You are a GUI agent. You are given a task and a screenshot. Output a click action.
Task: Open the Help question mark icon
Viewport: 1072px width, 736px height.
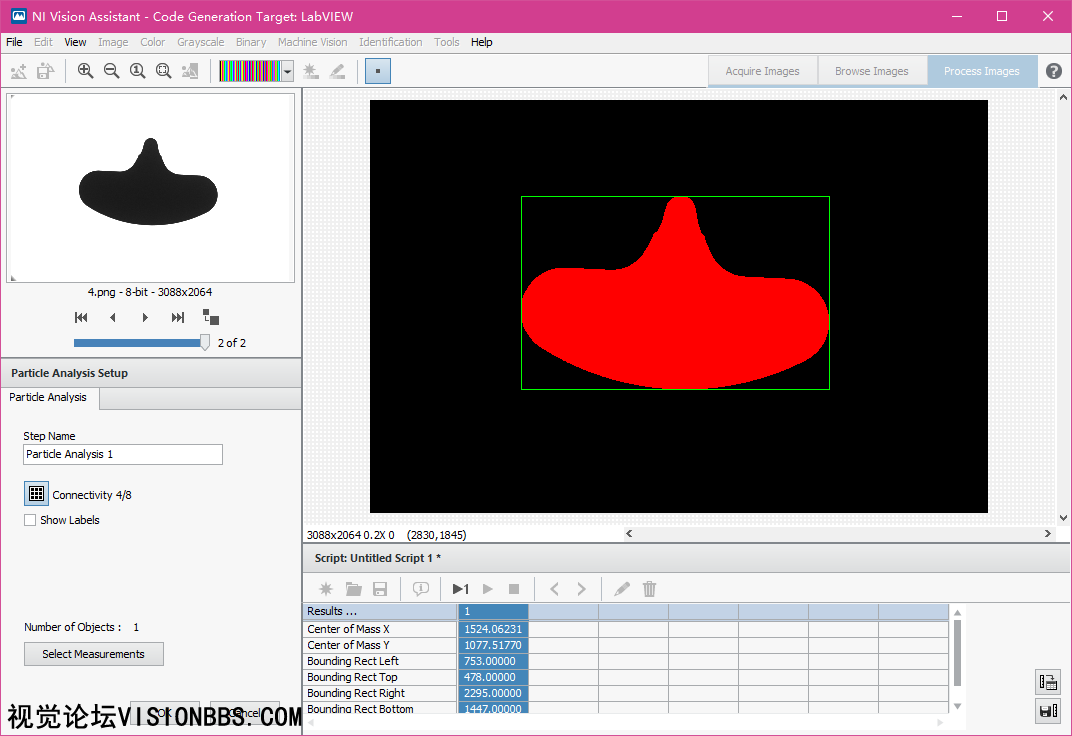1054,71
